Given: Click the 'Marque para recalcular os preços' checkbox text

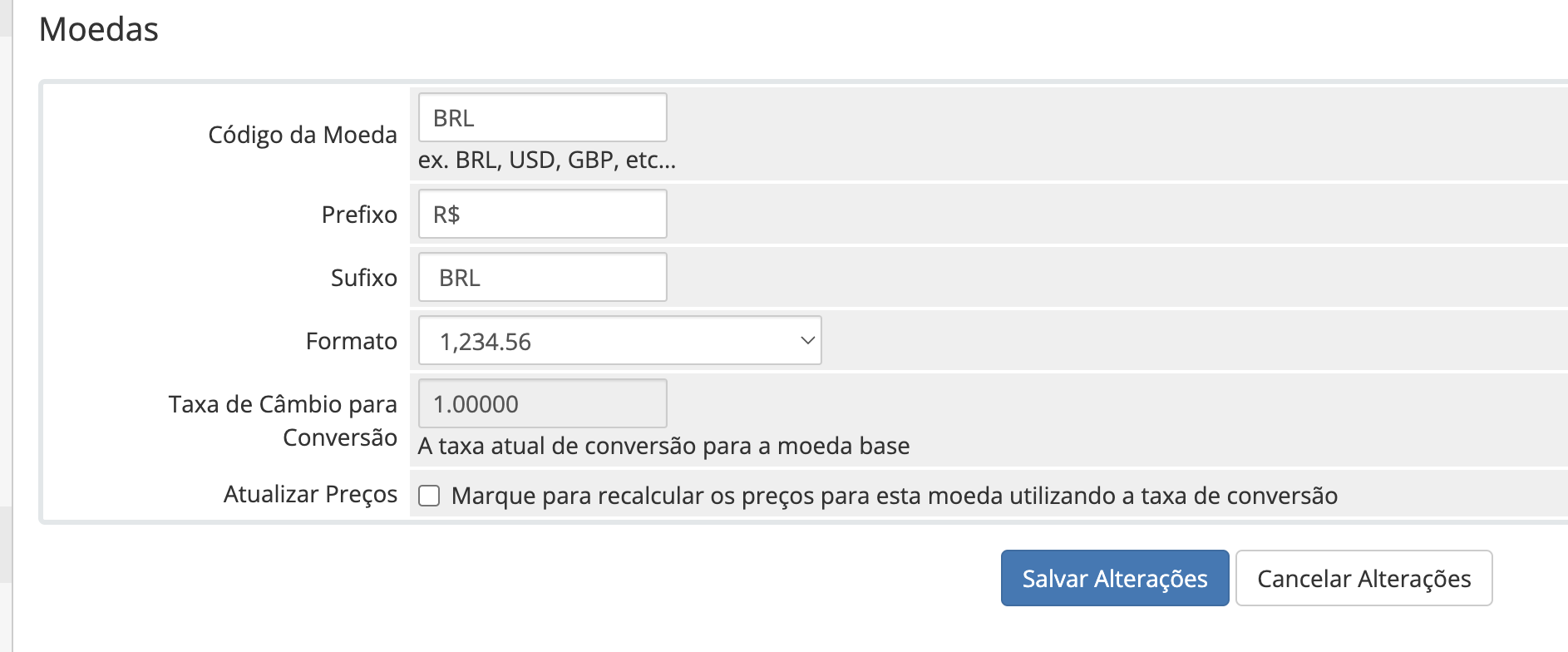Looking at the screenshot, I should [x=895, y=496].
